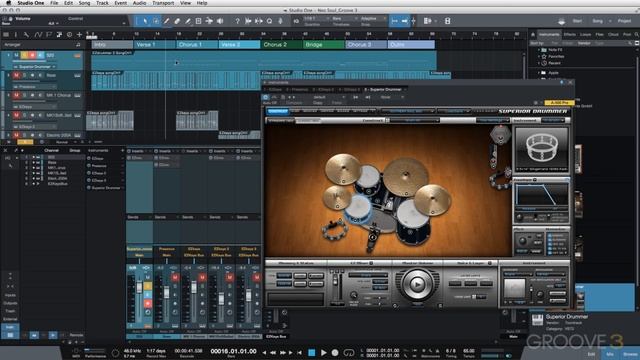Image resolution: width=640 pixels, height=360 pixels.
Task: Unmute the MK 1 Chorus track
Action: tap(16, 95)
